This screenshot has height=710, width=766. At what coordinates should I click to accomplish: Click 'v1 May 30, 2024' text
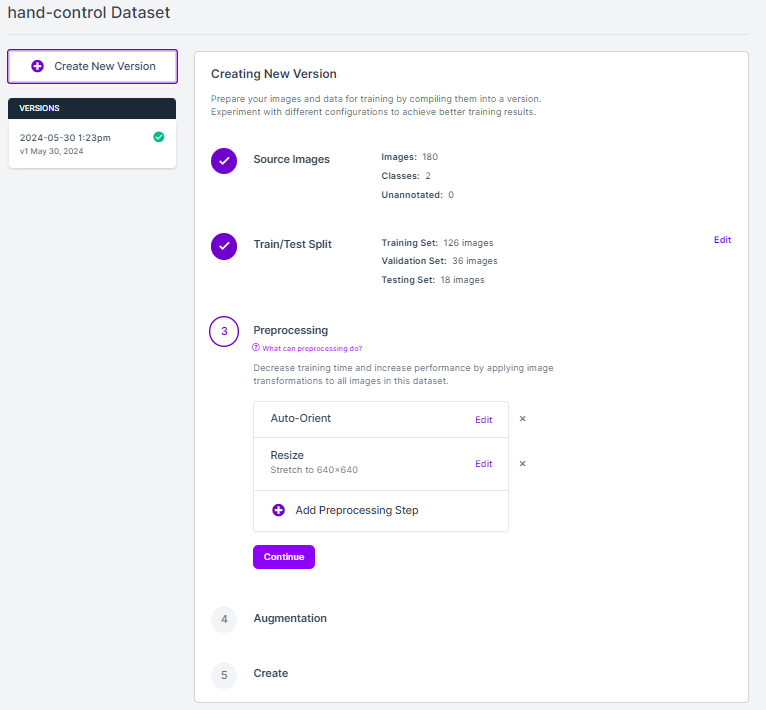click(x=52, y=151)
